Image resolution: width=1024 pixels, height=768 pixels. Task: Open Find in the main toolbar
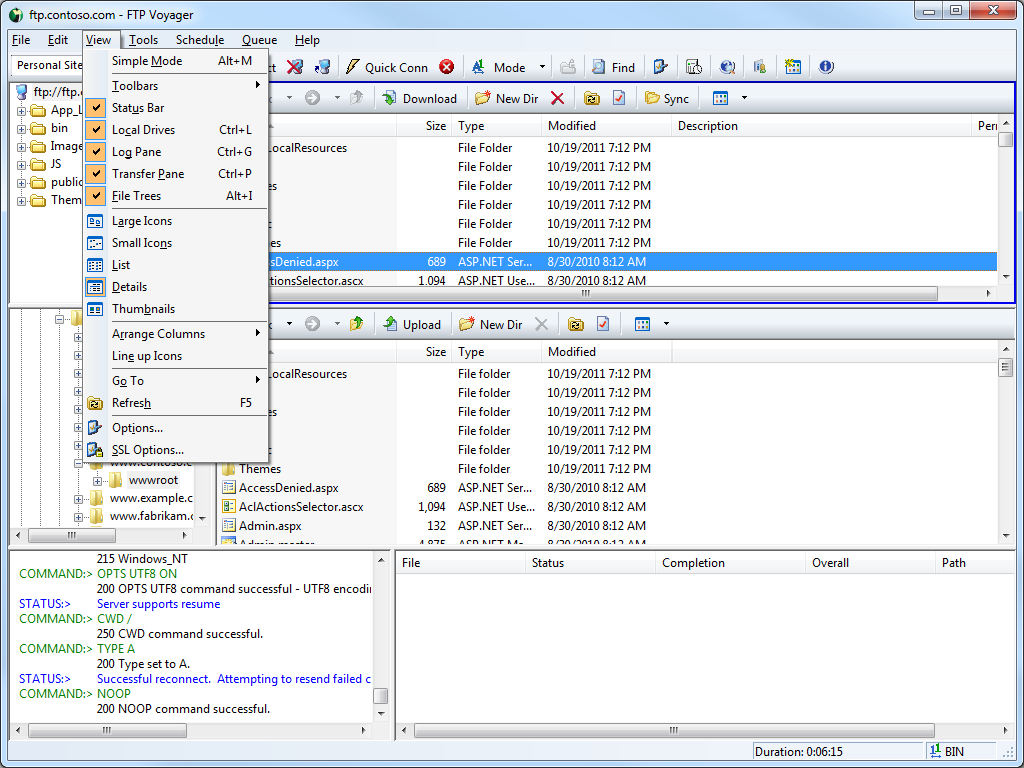[x=612, y=67]
